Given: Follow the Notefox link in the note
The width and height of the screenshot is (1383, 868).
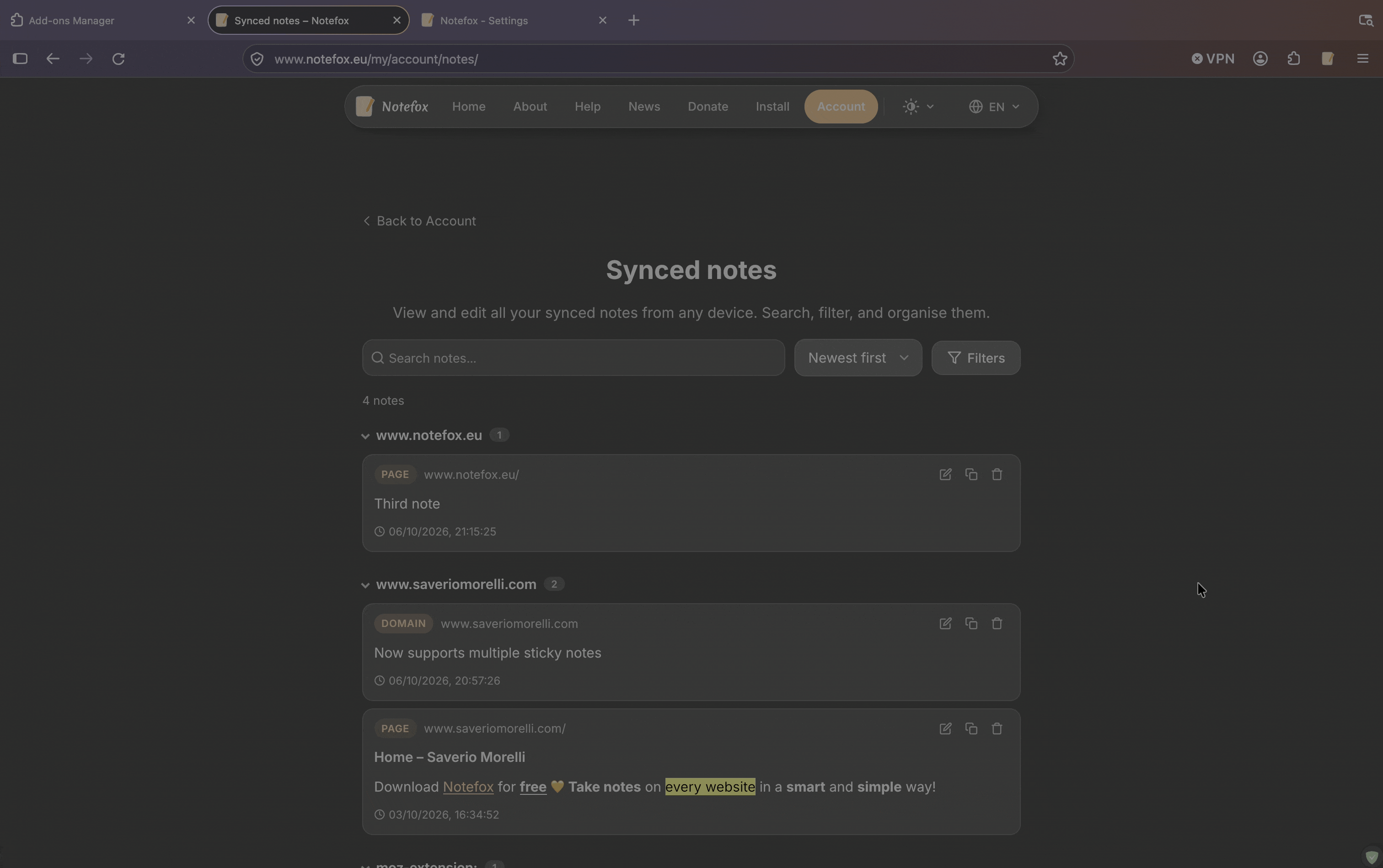Looking at the screenshot, I should tap(468, 787).
